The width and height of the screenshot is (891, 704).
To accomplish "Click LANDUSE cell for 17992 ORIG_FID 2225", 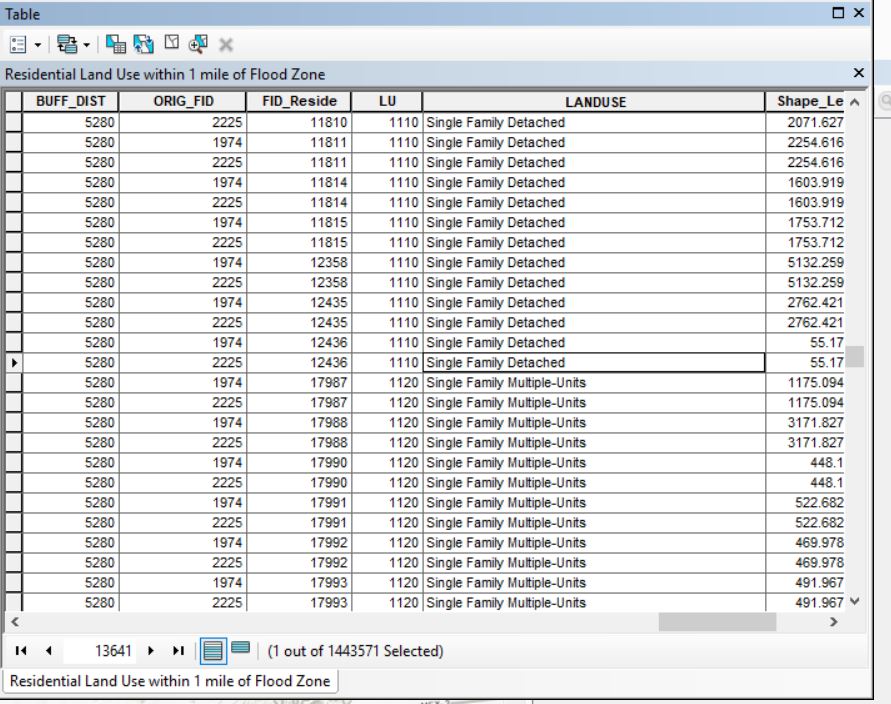I will coord(594,563).
